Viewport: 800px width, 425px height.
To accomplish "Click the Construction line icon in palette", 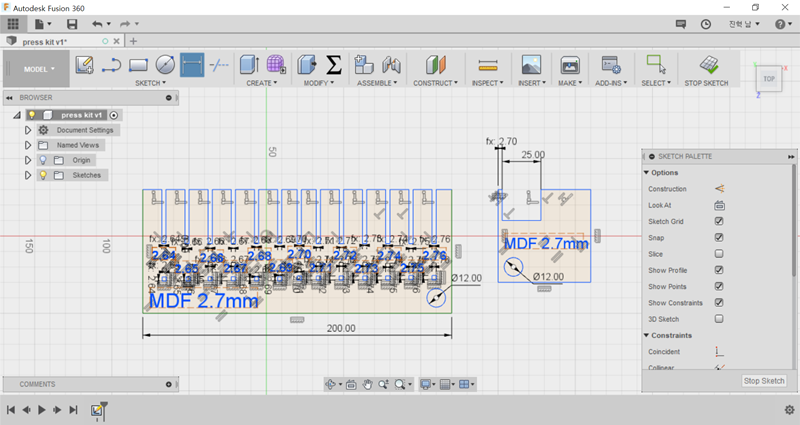I will (719, 188).
